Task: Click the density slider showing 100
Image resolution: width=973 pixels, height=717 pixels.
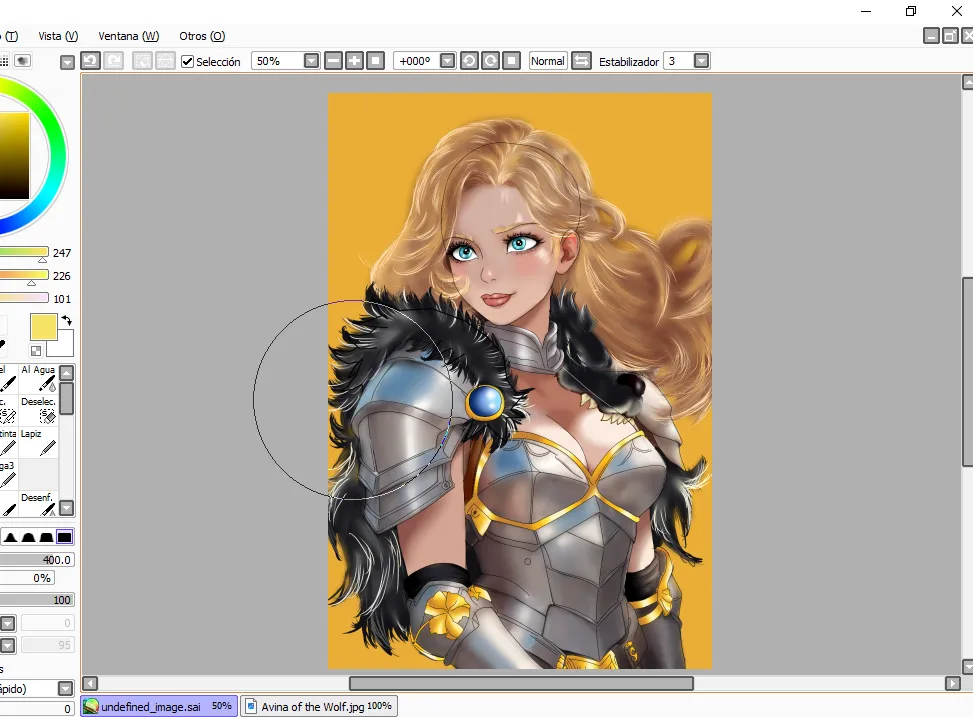Action: [37, 600]
